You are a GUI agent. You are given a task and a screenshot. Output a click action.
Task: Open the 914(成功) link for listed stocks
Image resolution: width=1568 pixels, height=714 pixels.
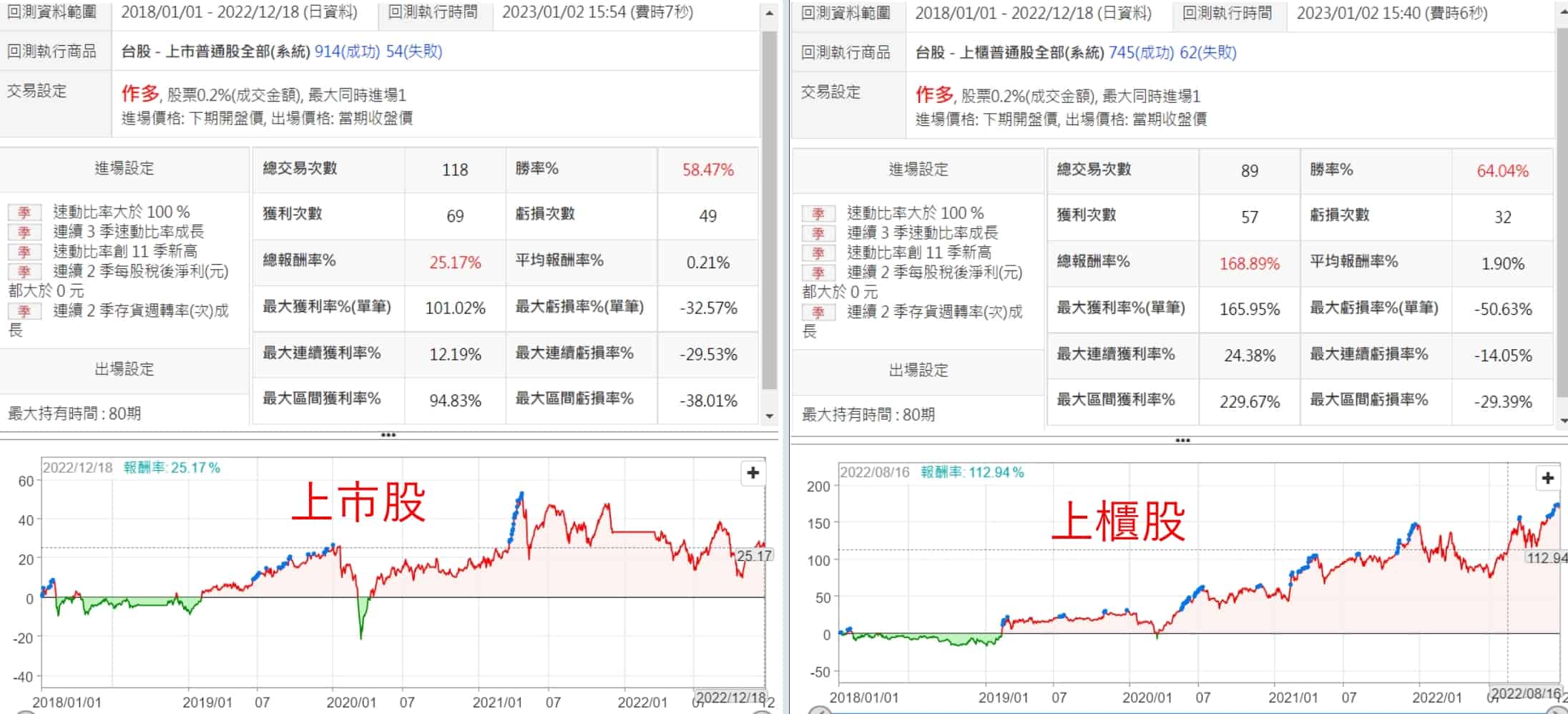(x=347, y=52)
